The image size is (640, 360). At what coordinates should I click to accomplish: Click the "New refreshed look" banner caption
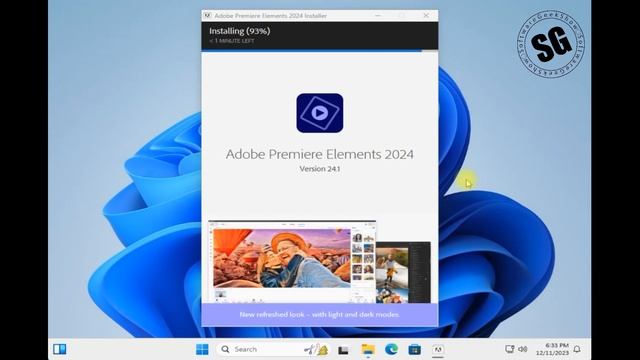pyautogui.click(x=320, y=315)
